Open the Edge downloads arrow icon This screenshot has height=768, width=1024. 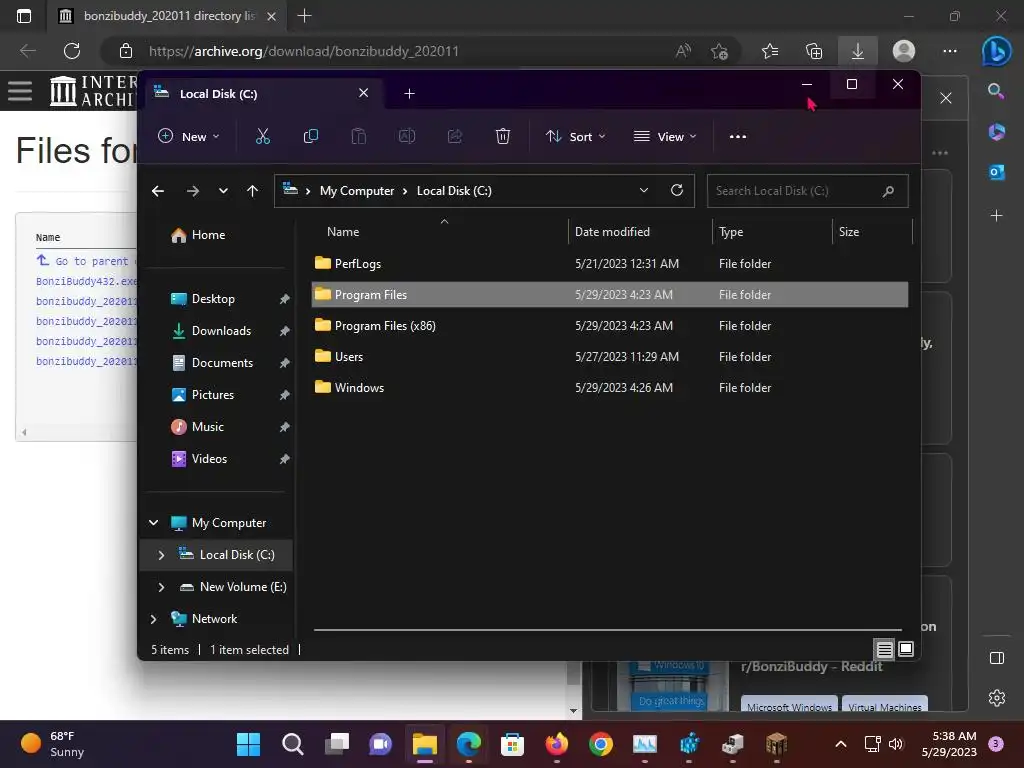(x=858, y=51)
